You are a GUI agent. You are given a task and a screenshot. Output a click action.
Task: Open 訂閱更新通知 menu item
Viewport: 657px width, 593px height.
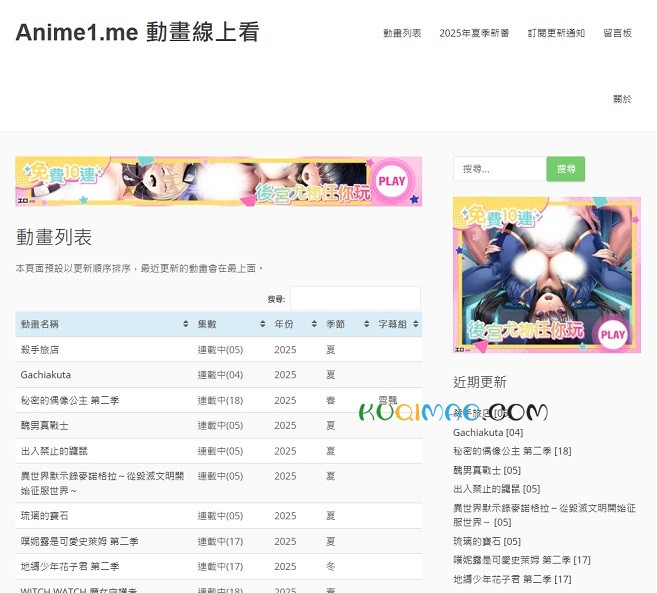tap(556, 33)
